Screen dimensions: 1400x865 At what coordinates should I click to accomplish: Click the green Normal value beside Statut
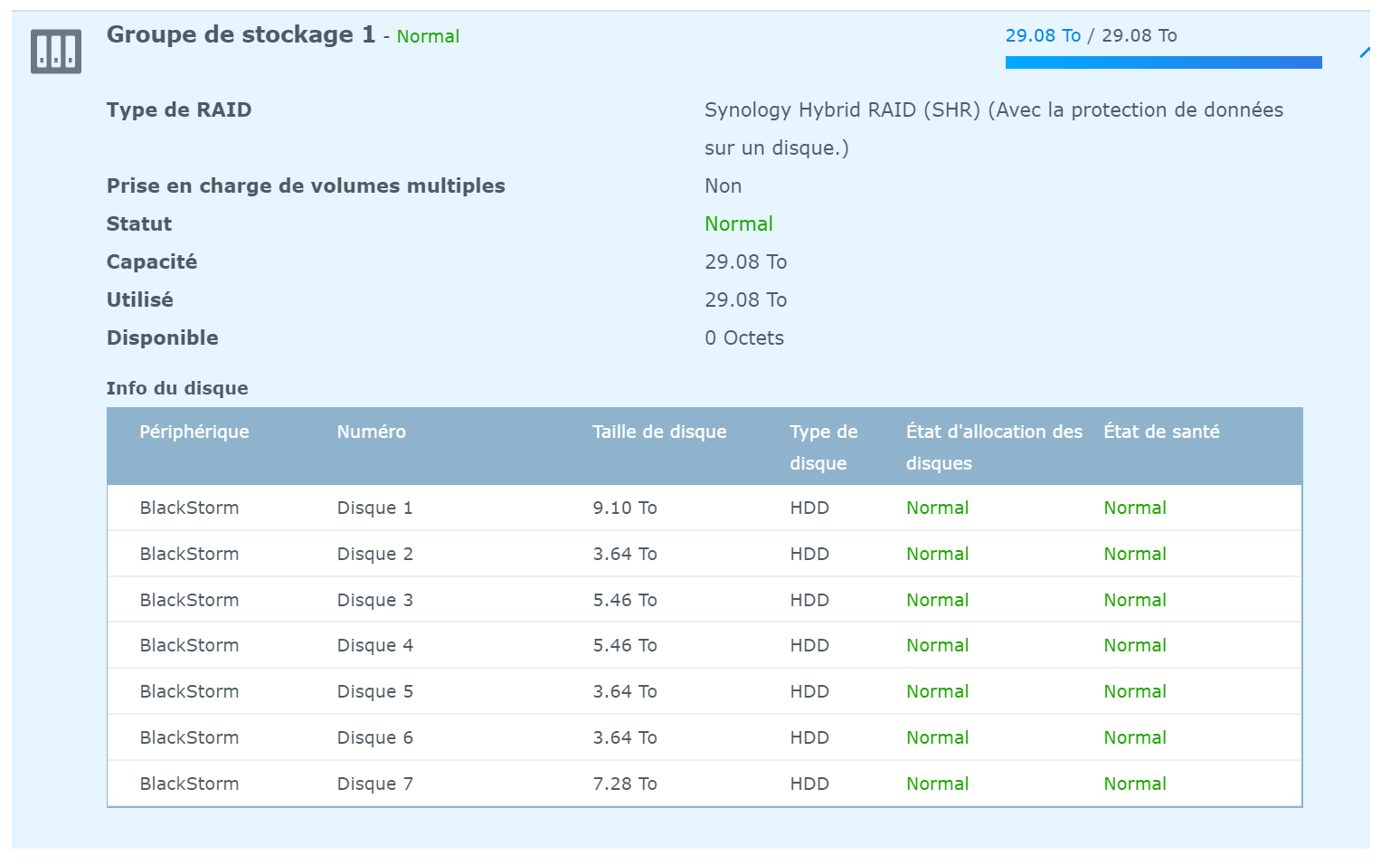pyautogui.click(x=738, y=224)
